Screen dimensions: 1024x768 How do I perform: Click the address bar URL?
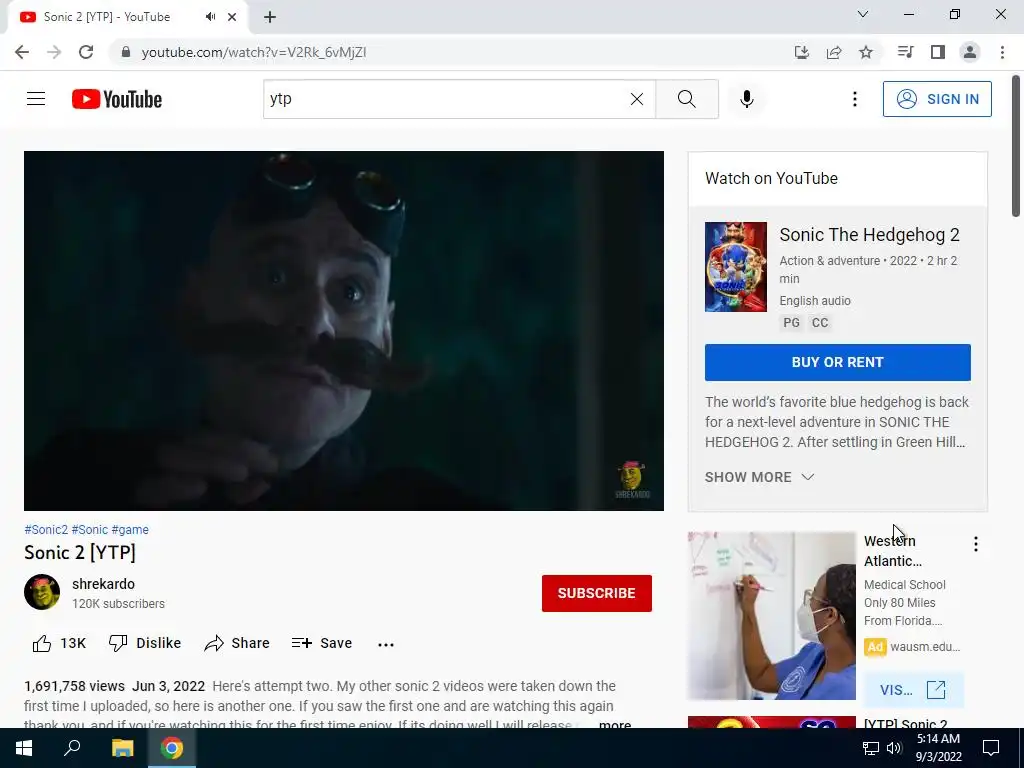coord(253,52)
